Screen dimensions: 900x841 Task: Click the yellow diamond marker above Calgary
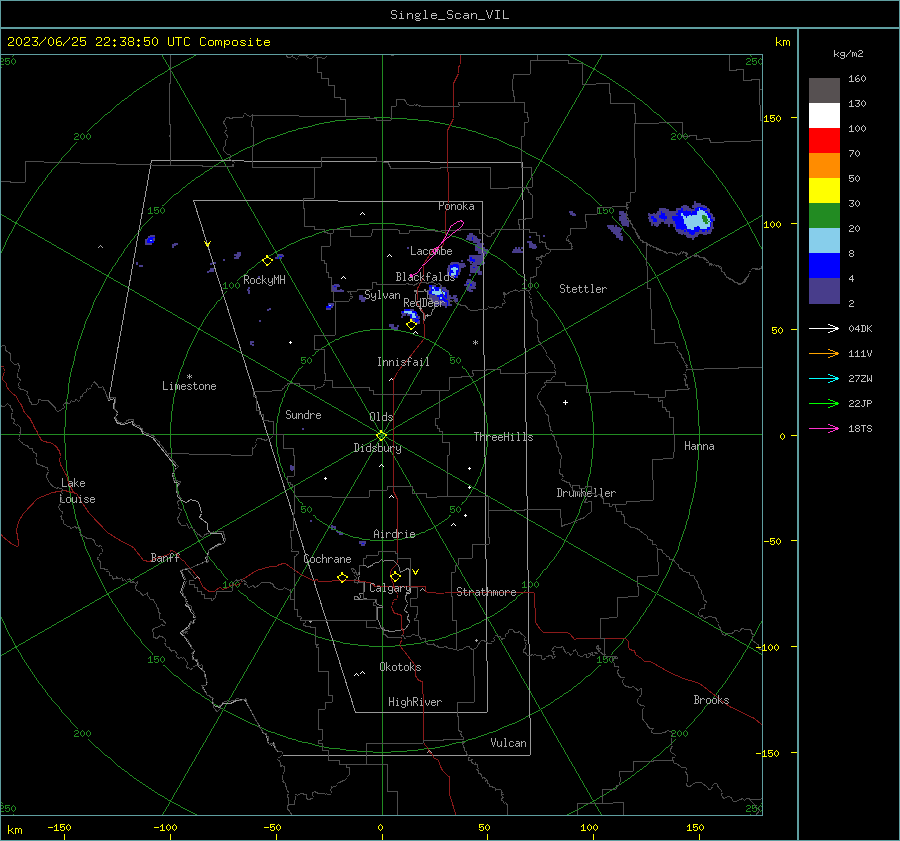coord(395,576)
